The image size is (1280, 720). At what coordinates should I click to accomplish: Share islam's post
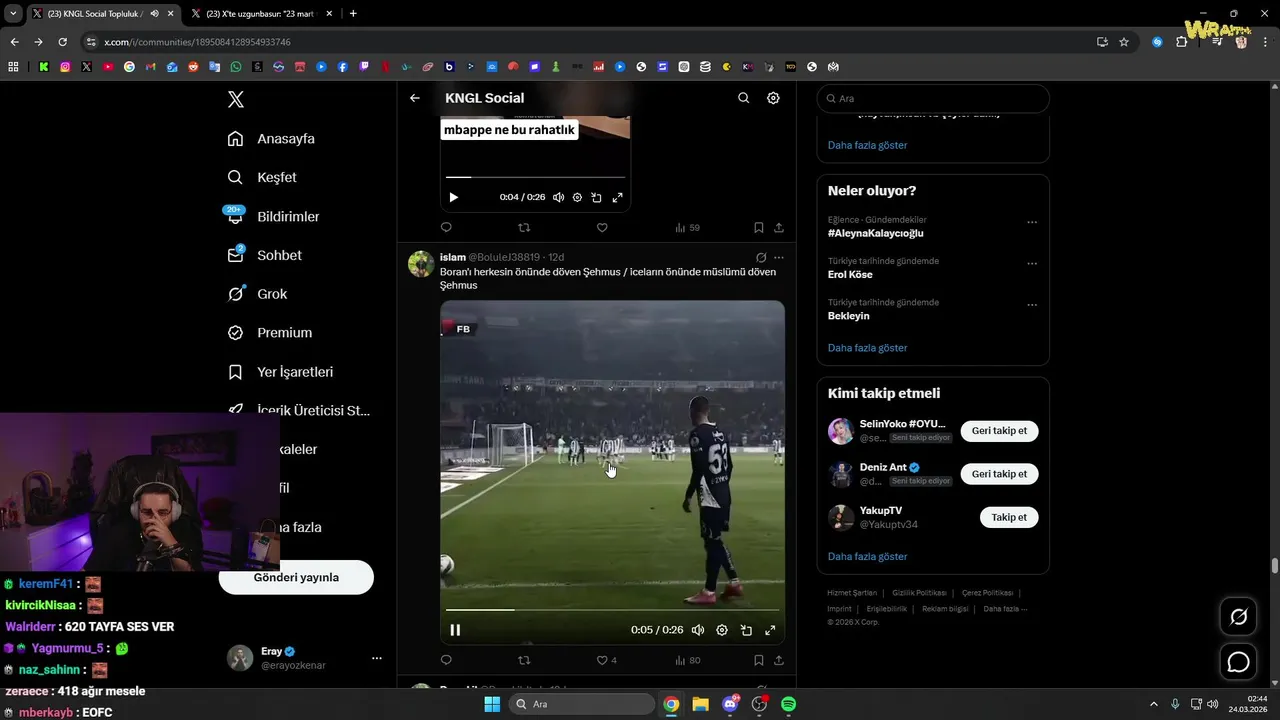coord(779,660)
